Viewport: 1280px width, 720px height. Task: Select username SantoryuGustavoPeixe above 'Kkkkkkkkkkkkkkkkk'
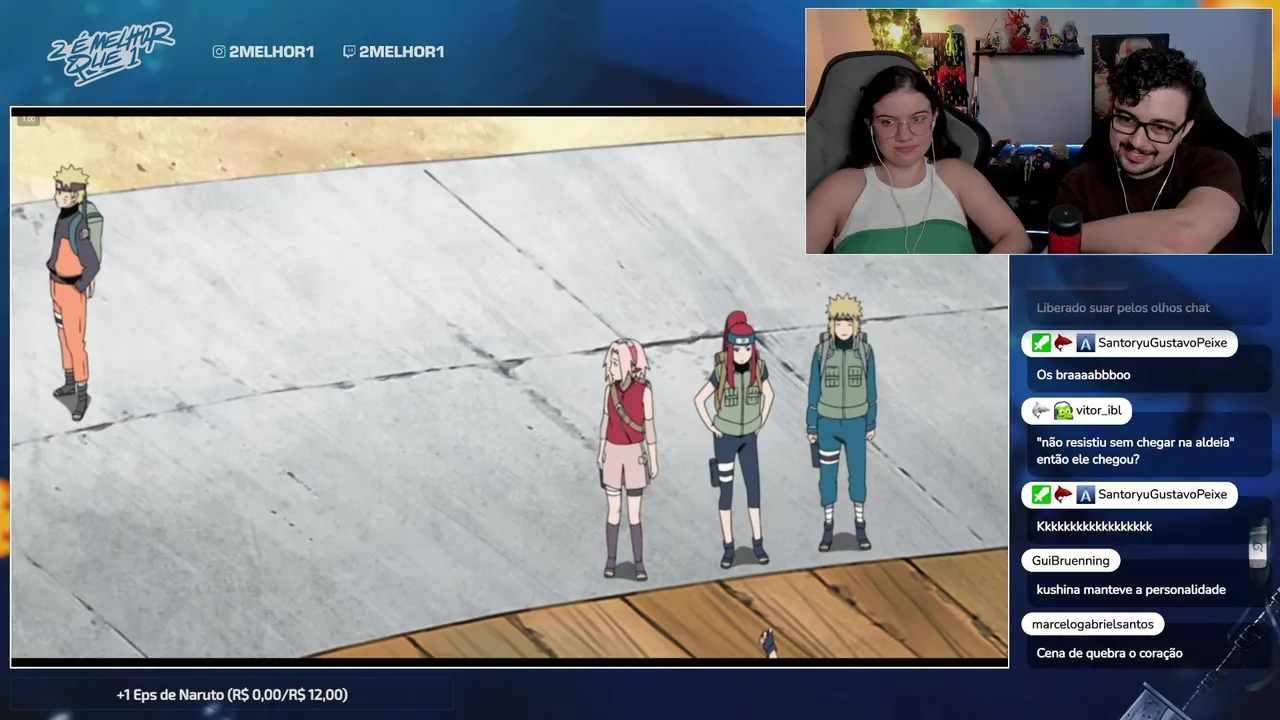click(x=1162, y=495)
